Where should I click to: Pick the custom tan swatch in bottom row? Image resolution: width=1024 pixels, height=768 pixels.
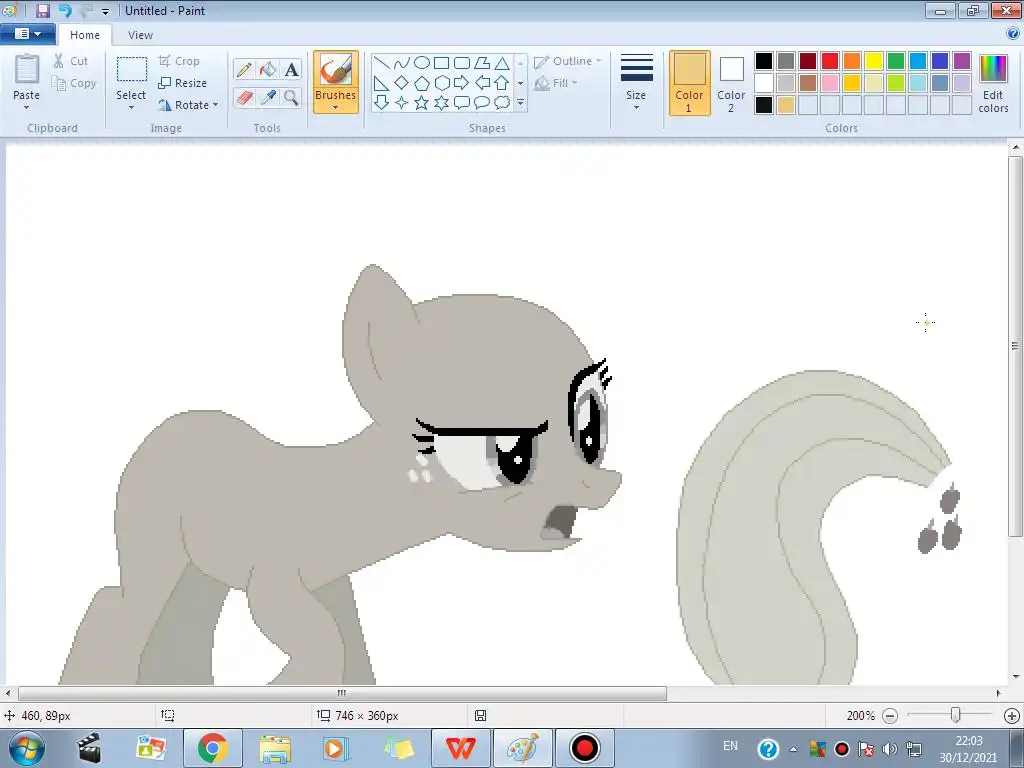(x=786, y=105)
